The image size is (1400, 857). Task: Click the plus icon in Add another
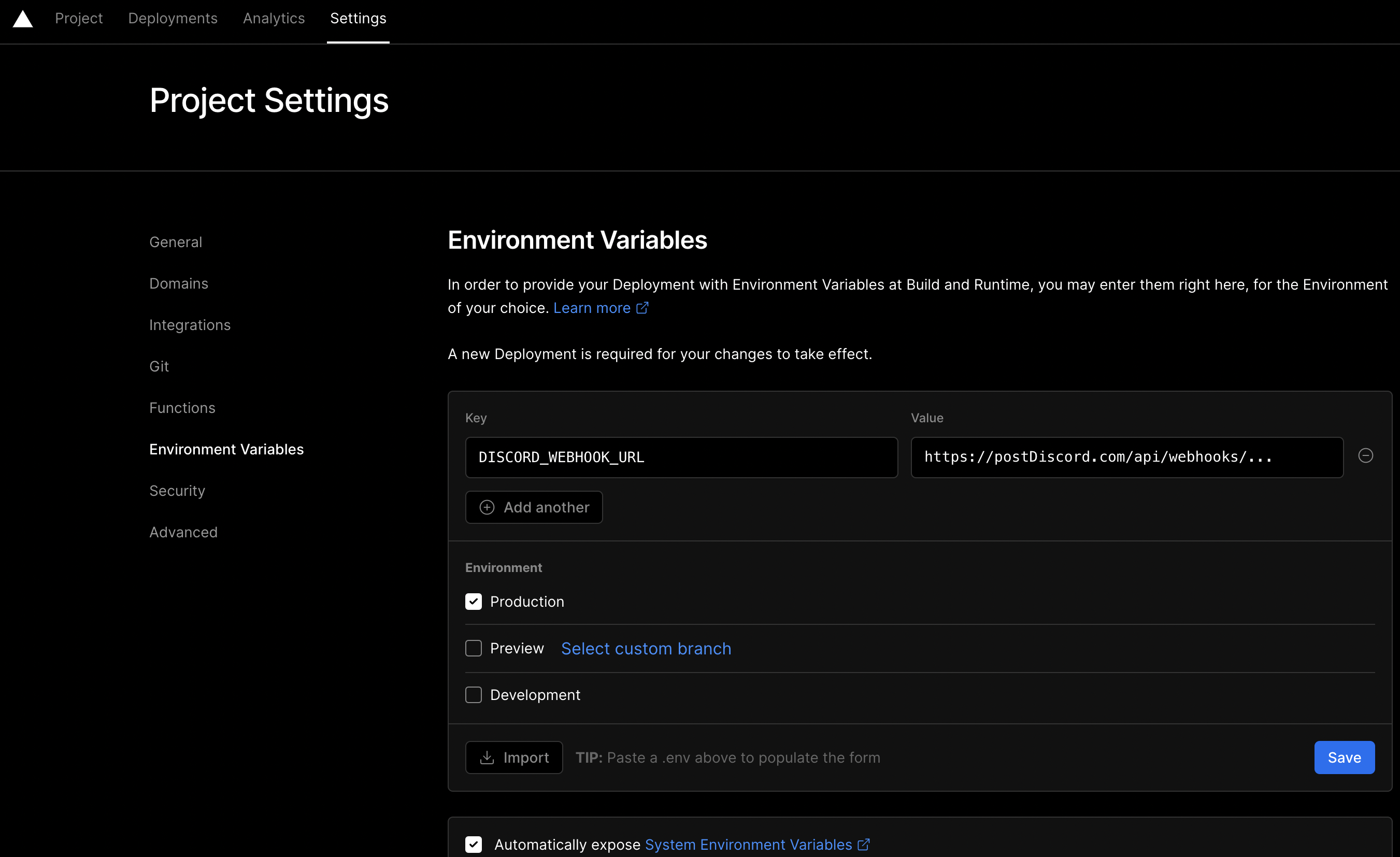(487, 507)
